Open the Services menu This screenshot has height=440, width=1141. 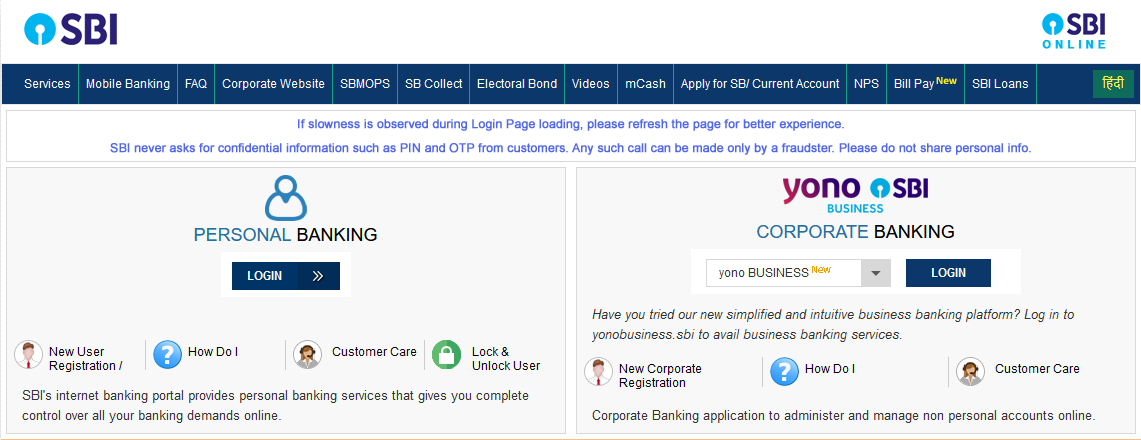(x=47, y=84)
